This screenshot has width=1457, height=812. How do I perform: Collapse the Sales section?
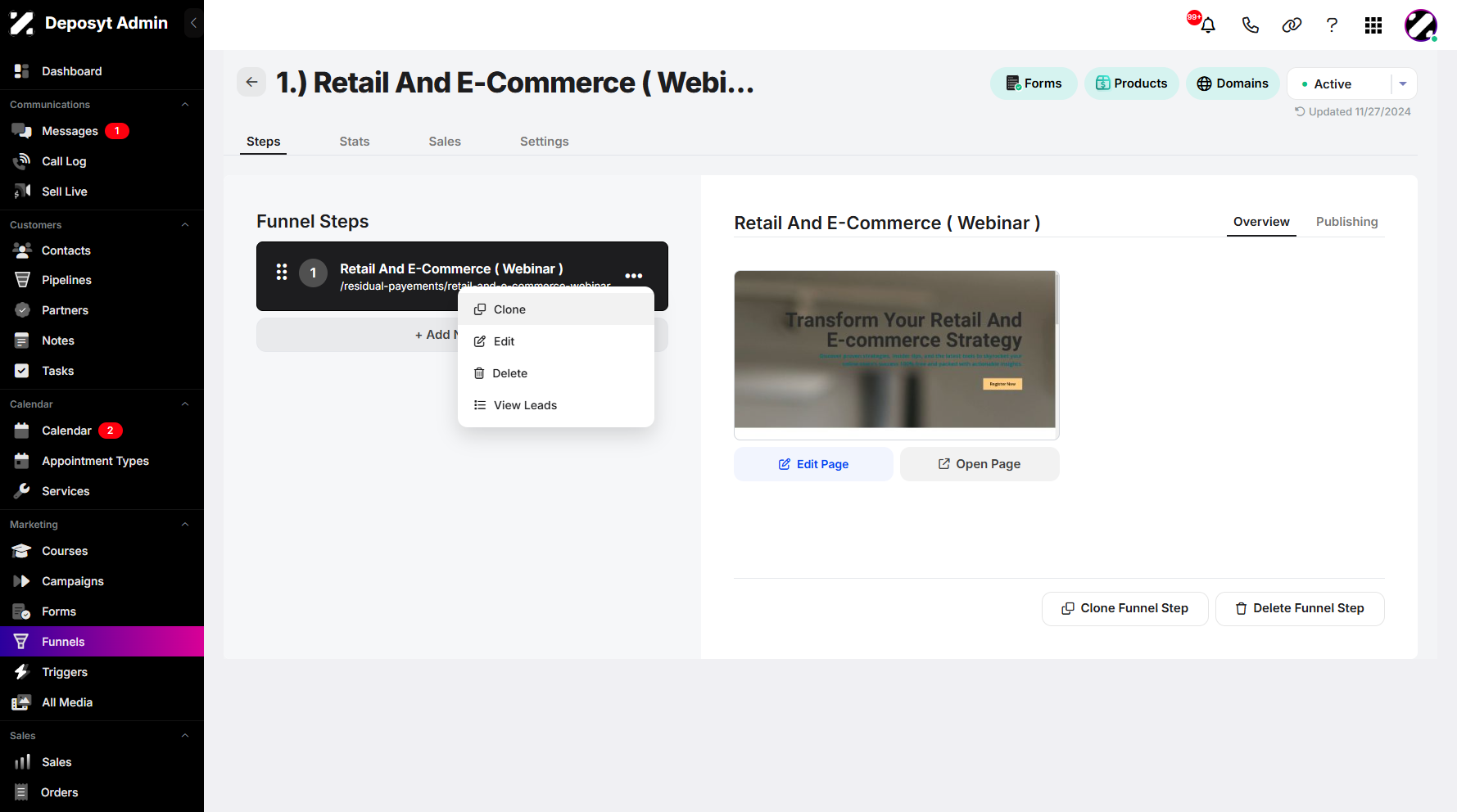pos(185,736)
